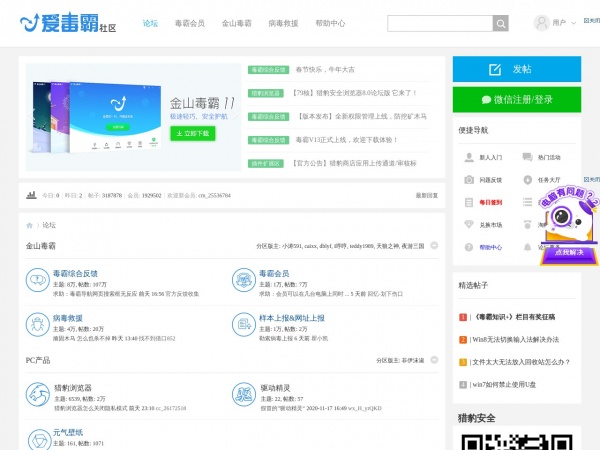Collapse the PC产品 forum section

(x=434, y=360)
